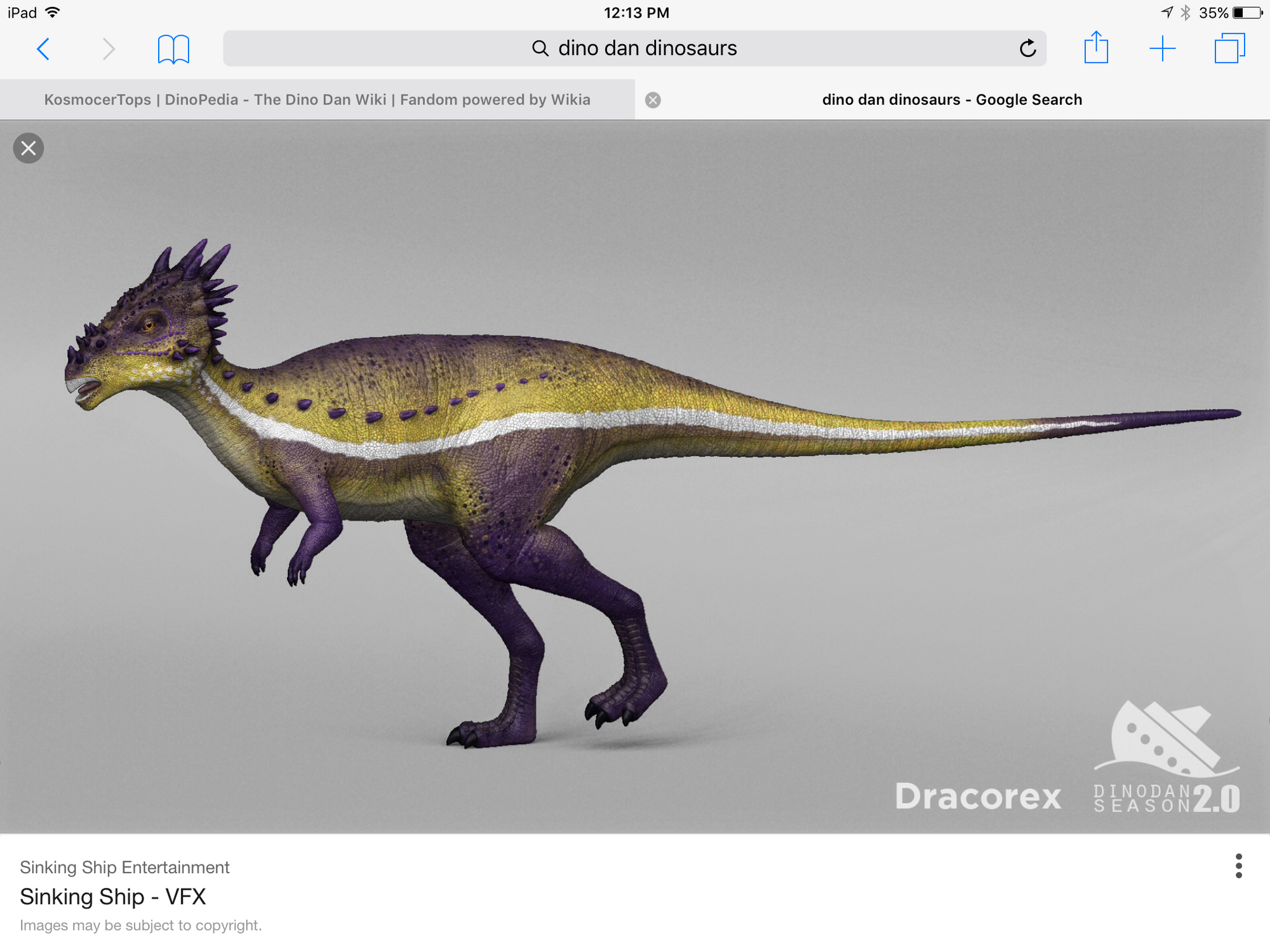Tap the Bluetooth status icon

point(1186,13)
